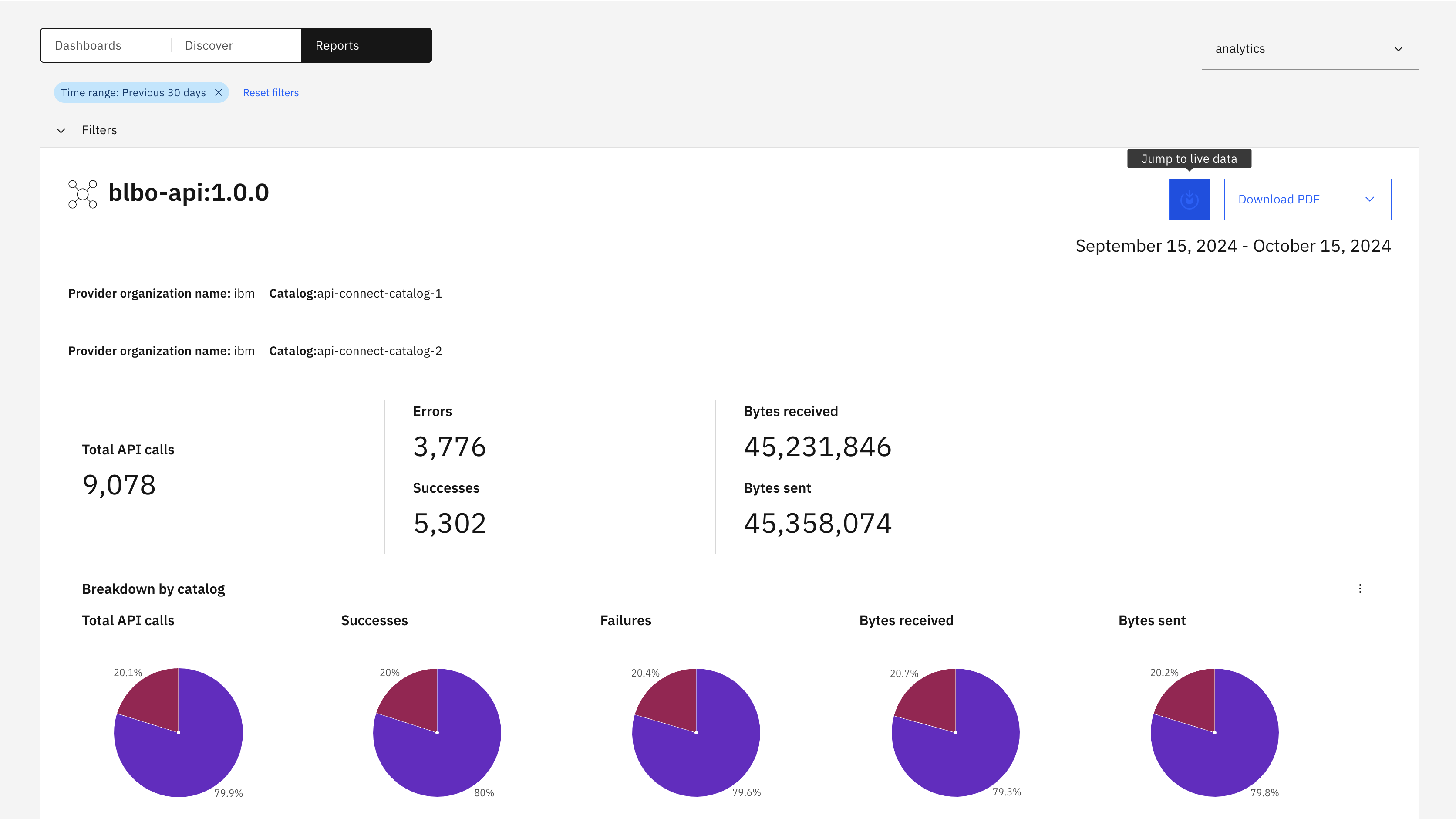Click the Reset filters link

point(271,93)
